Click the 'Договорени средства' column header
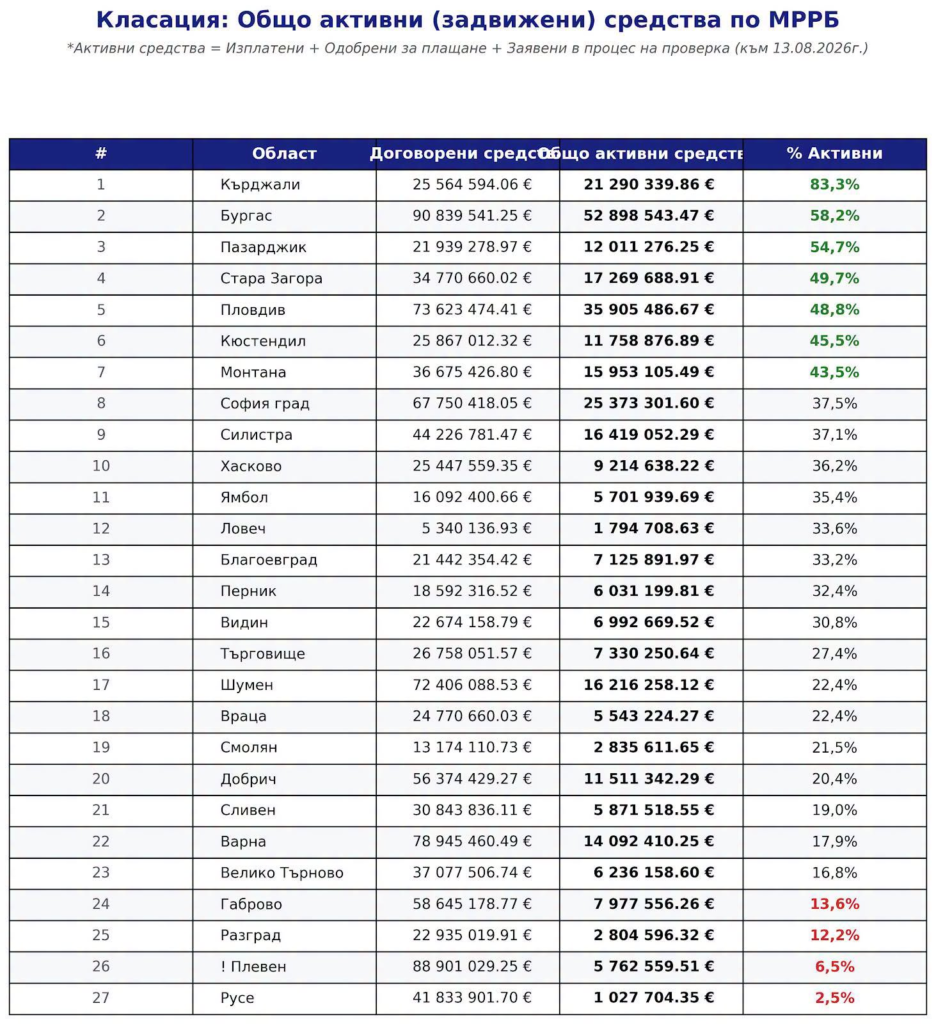 [468, 153]
